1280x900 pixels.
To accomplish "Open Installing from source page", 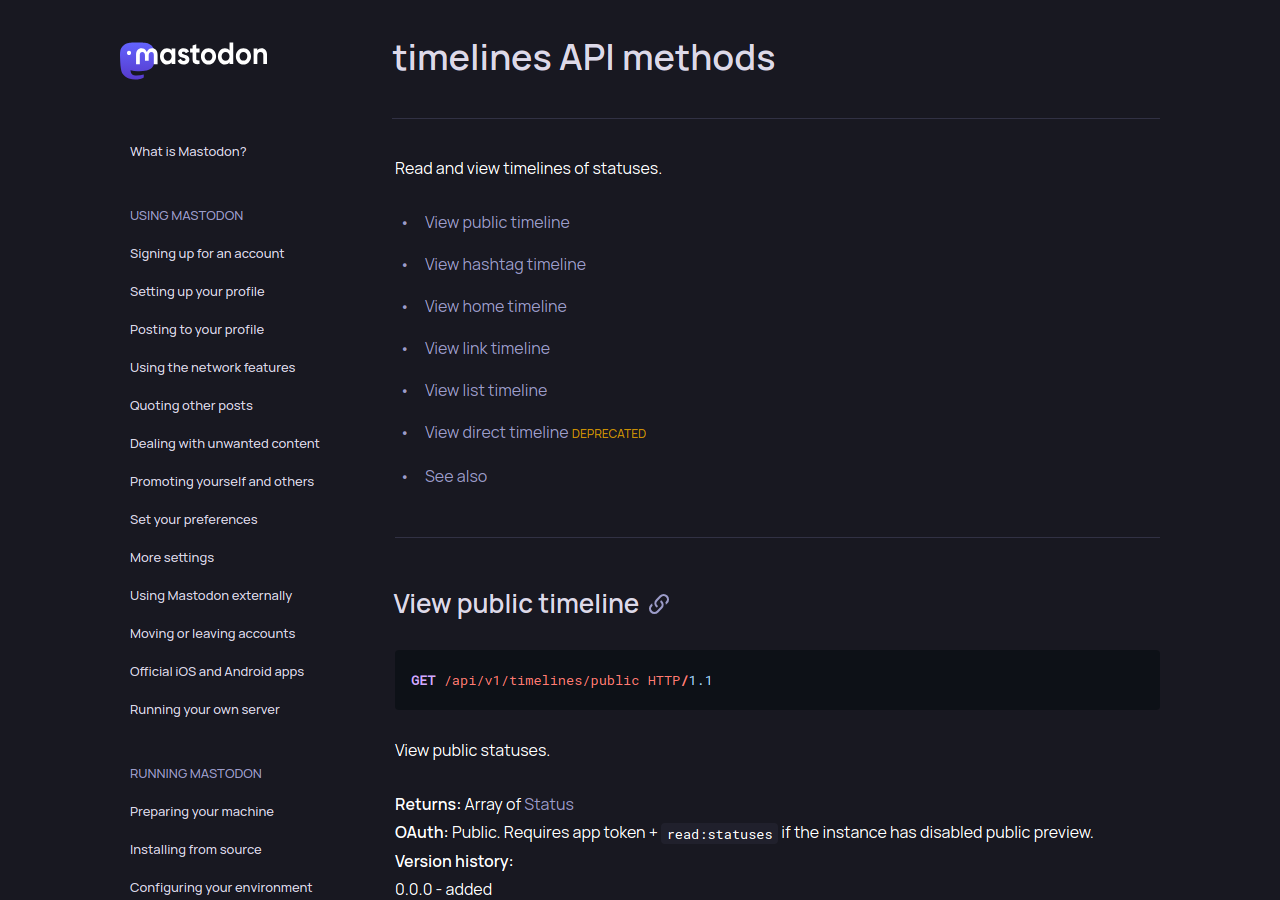I will coord(196,850).
